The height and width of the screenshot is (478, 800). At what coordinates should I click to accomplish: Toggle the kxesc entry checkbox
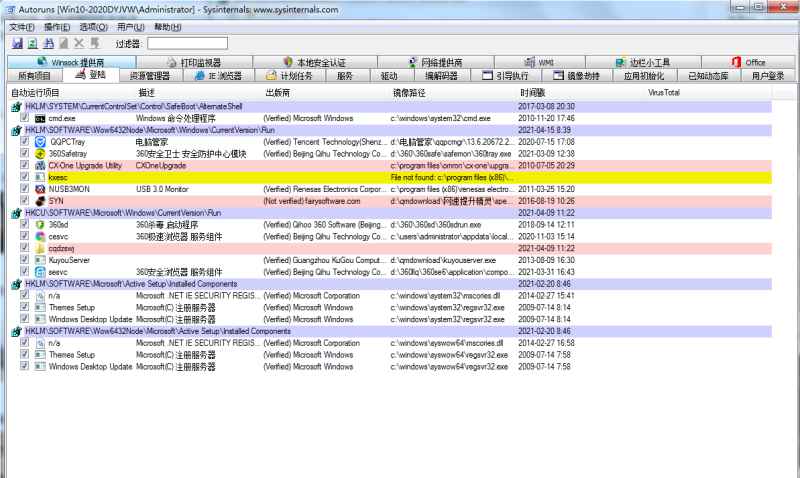click(x=24, y=177)
